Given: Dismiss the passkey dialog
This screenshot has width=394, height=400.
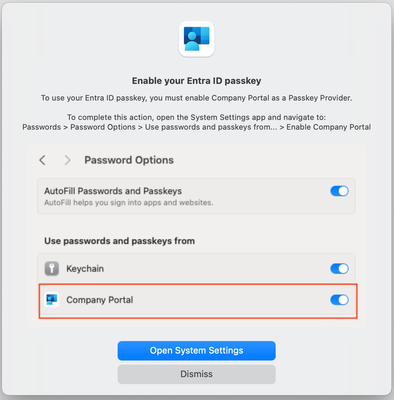Looking at the screenshot, I should click(x=196, y=374).
